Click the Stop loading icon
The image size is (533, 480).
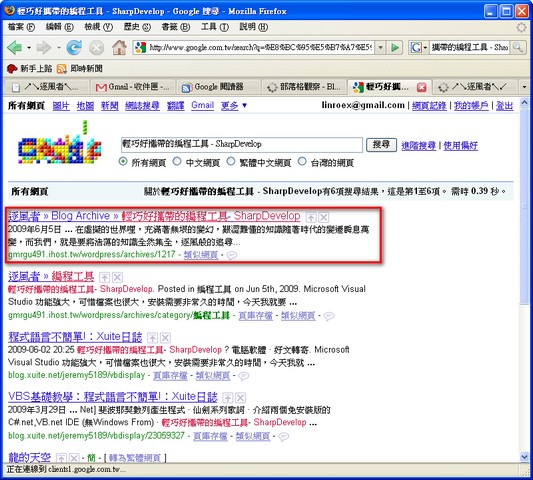(x=97, y=48)
